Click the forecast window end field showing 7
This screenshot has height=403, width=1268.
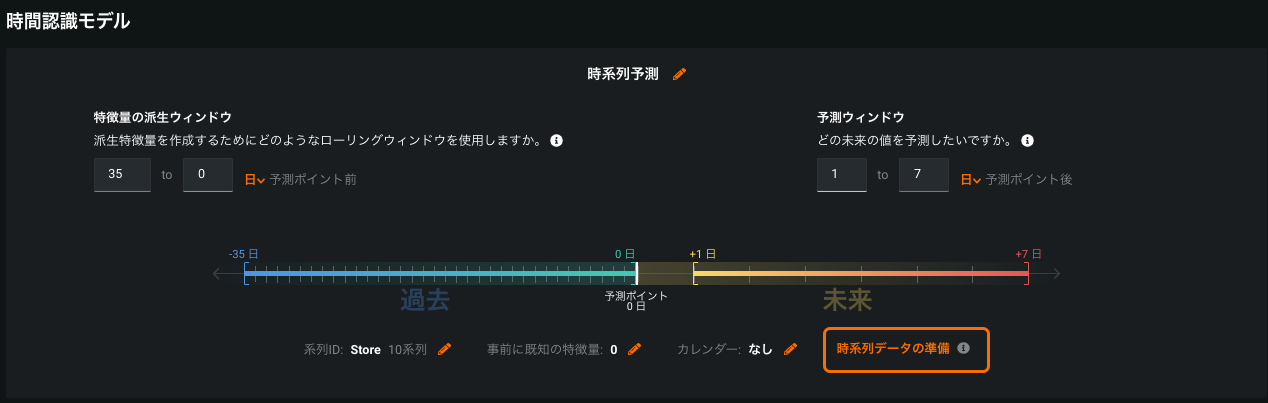pyautogui.click(x=924, y=174)
